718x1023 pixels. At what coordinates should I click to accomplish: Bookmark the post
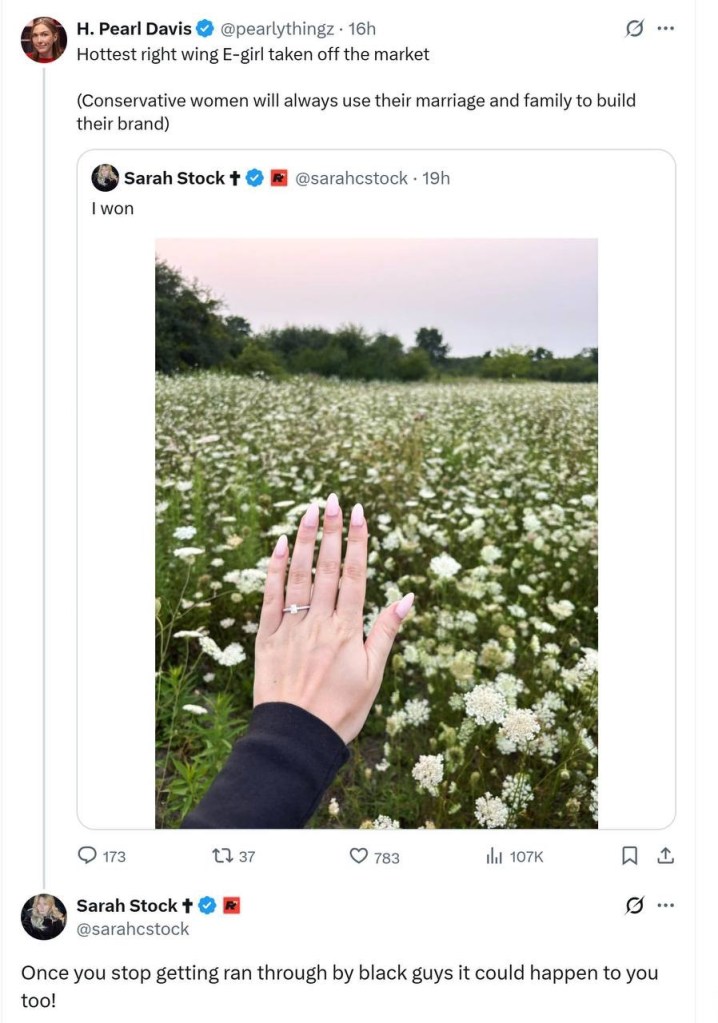pos(630,856)
